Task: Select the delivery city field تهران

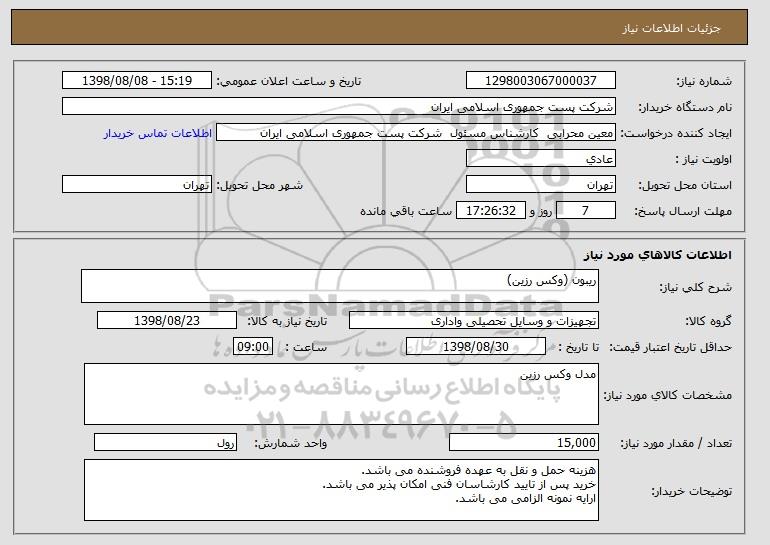Action: point(137,185)
